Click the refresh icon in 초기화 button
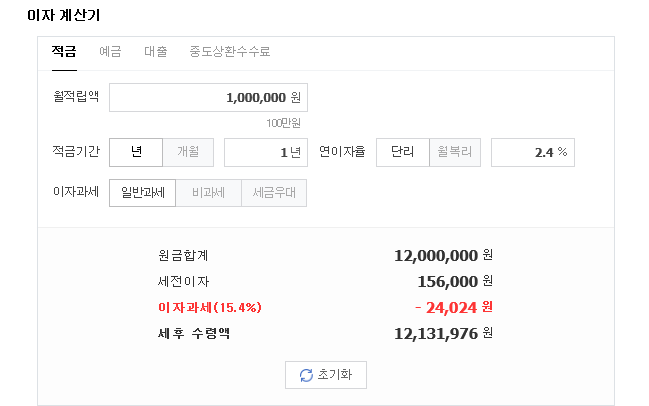This screenshot has width=649, height=406. click(x=306, y=375)
